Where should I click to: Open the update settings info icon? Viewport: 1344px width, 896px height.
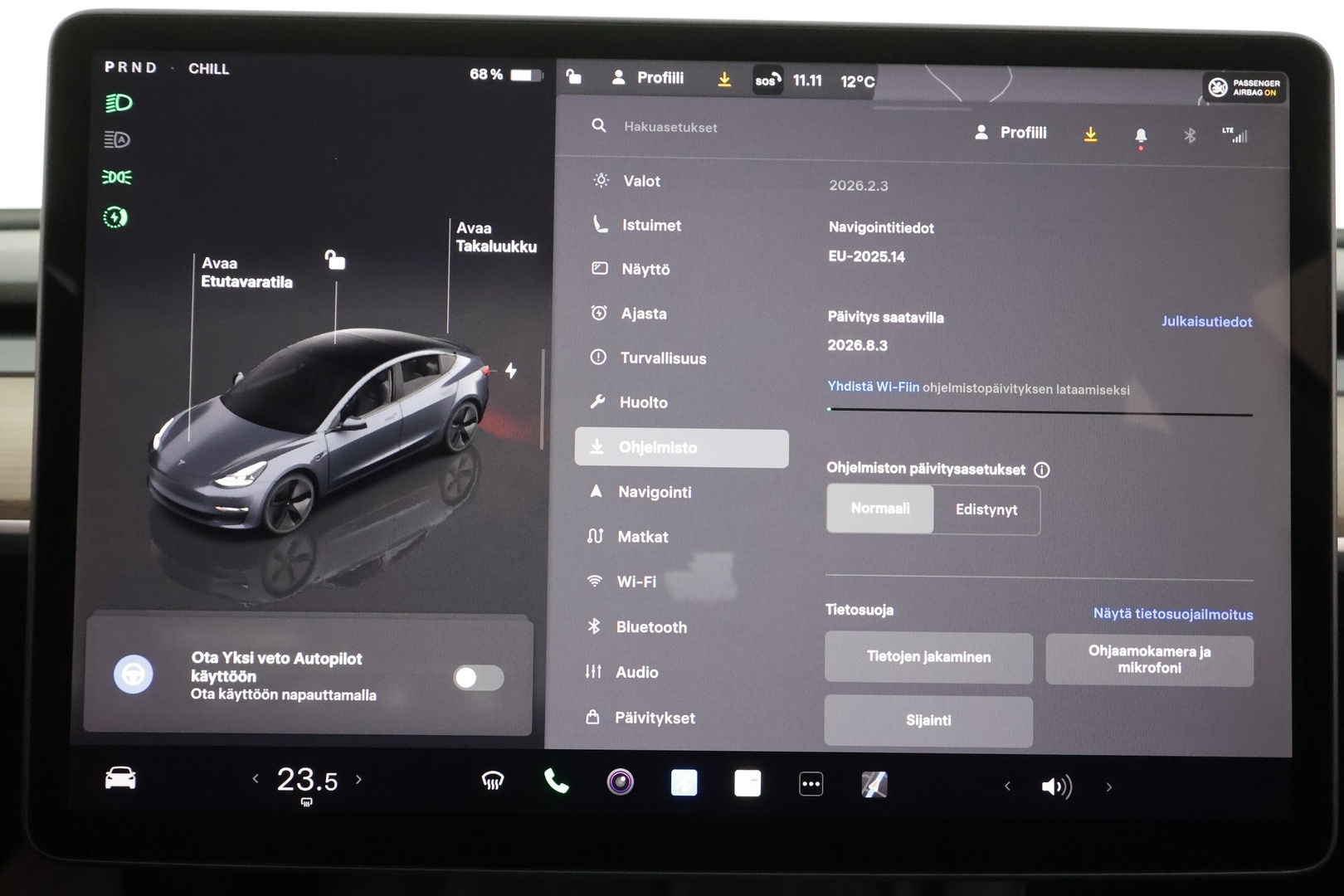pos(1042,470)
